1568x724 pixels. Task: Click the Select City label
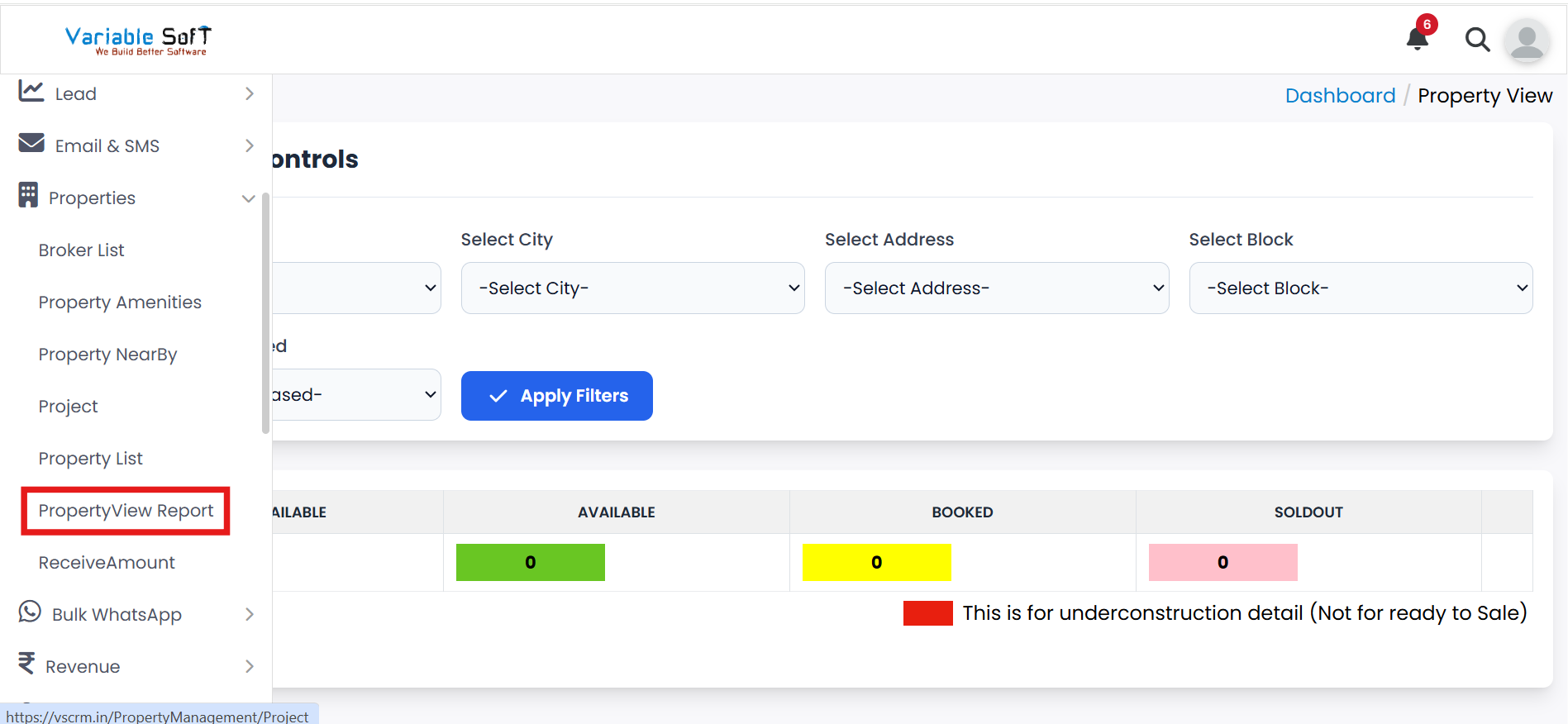[x=507, y=240]
